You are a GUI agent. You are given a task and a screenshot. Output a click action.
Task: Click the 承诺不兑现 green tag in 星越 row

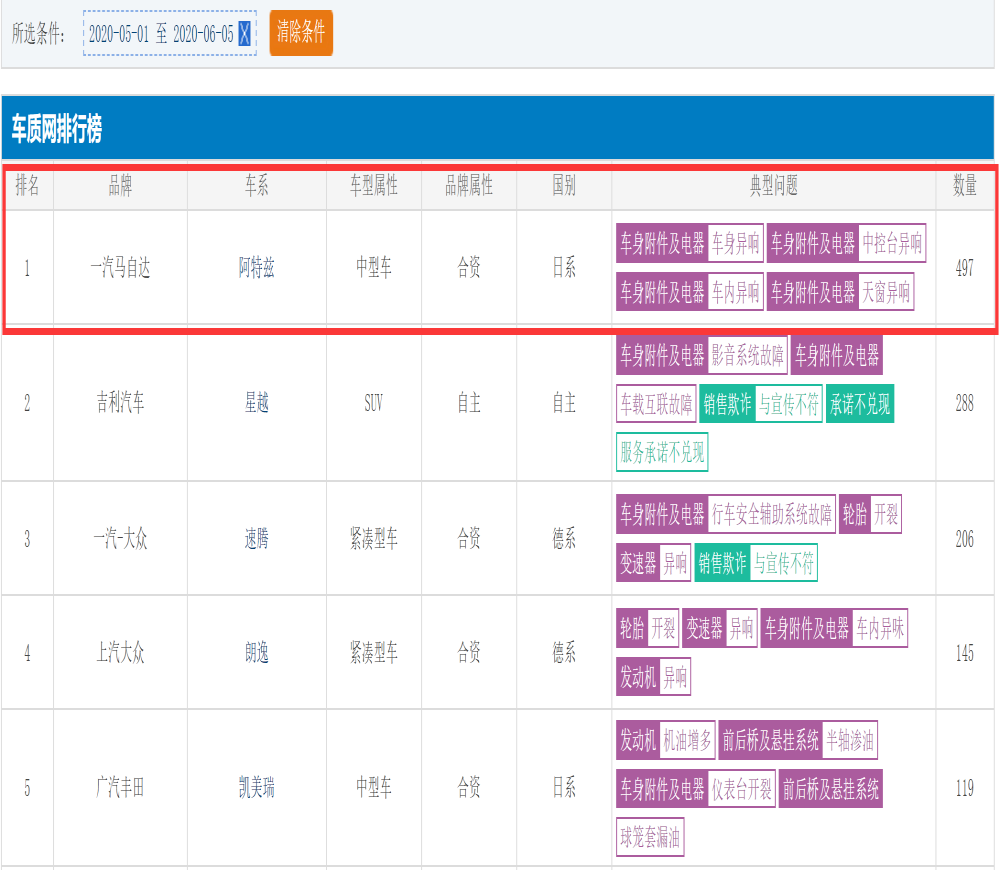point(860,404)
